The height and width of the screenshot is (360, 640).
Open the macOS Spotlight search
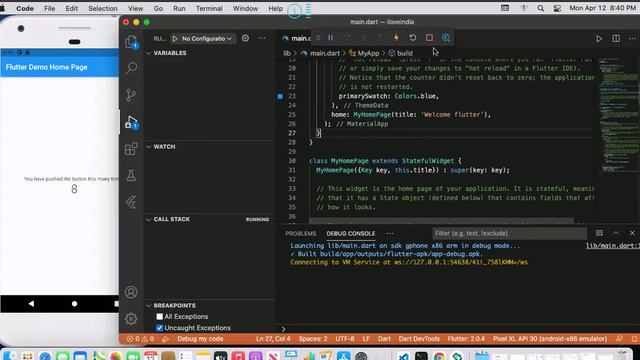540,8
